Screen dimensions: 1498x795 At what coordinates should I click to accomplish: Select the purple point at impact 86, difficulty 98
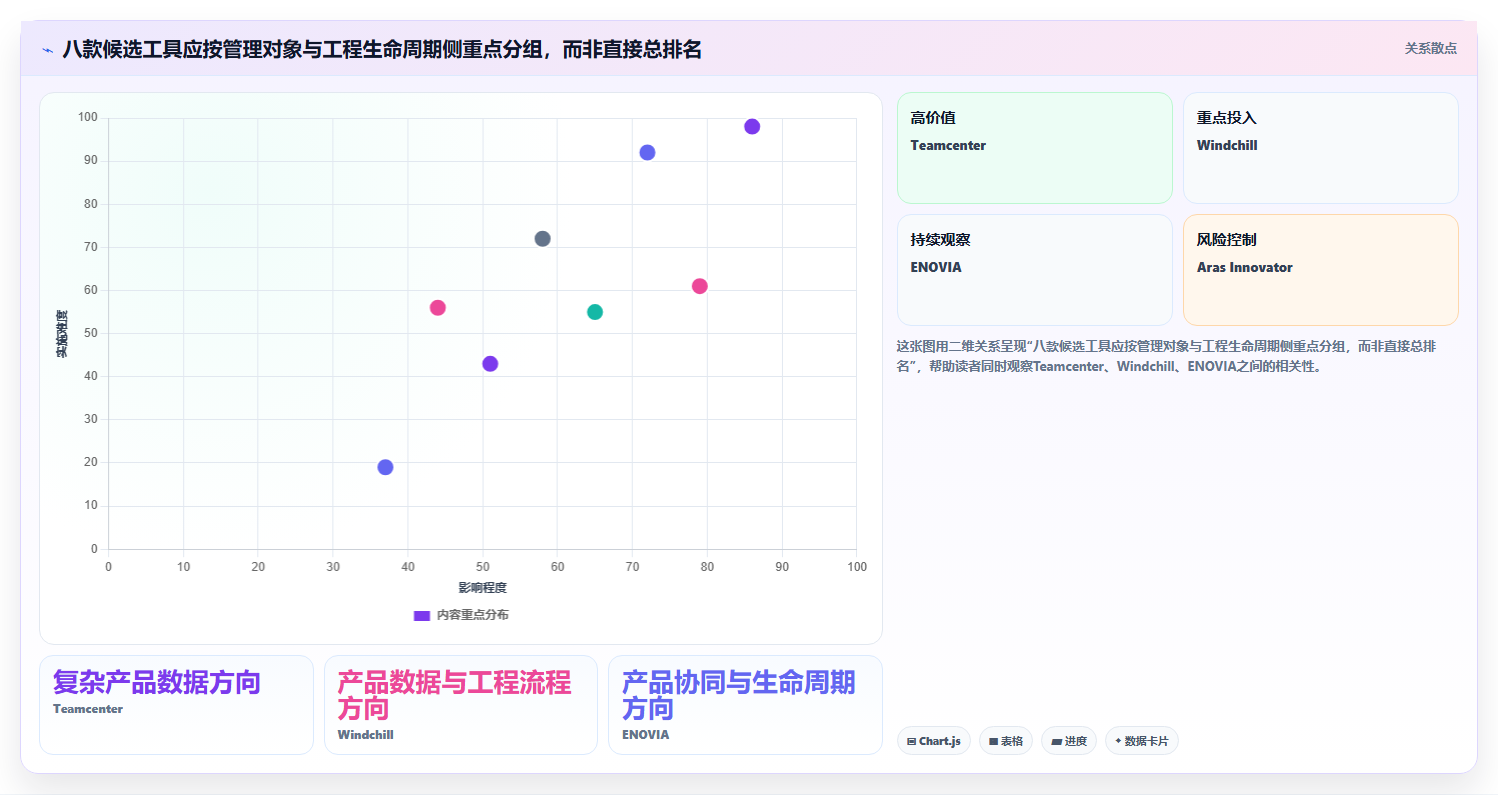coord(752,127)
